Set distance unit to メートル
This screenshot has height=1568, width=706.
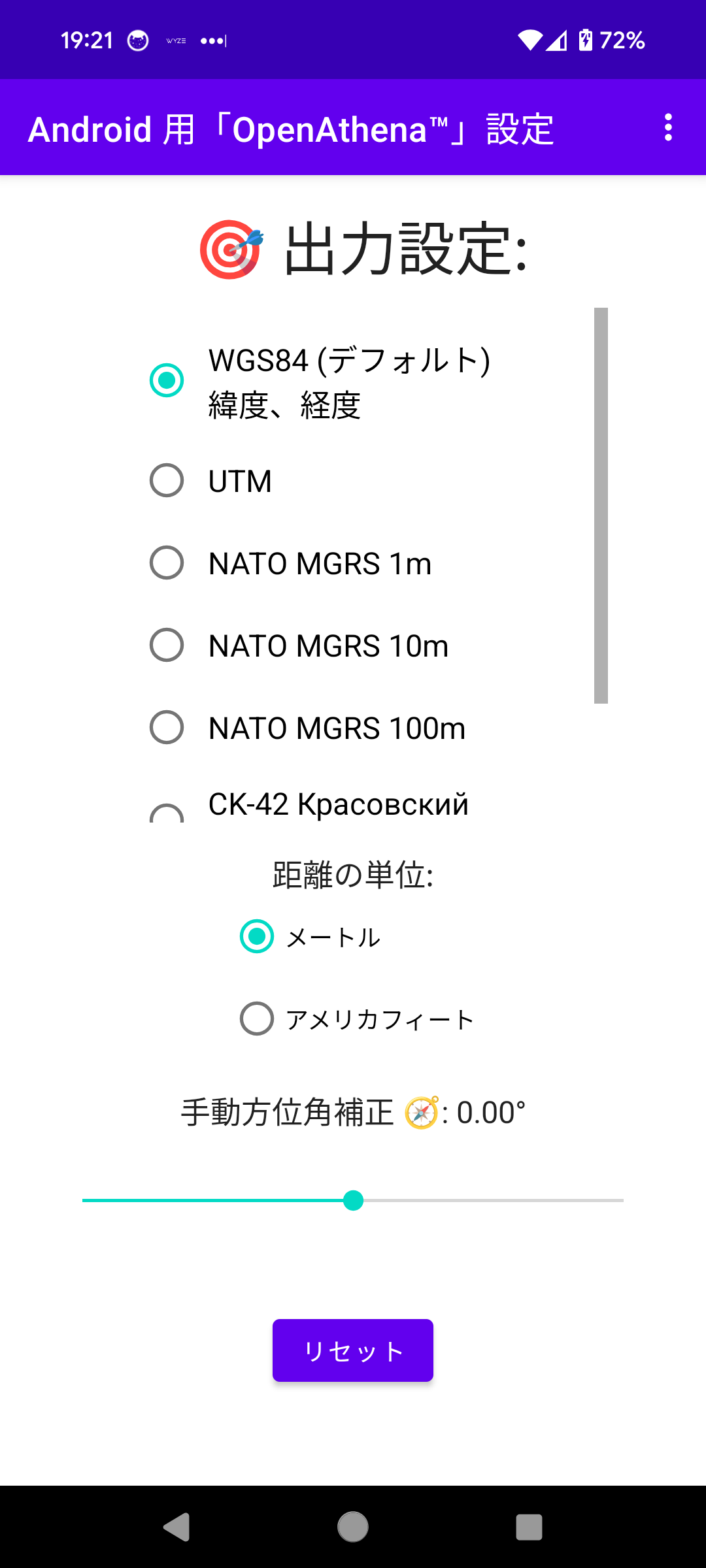257,937
